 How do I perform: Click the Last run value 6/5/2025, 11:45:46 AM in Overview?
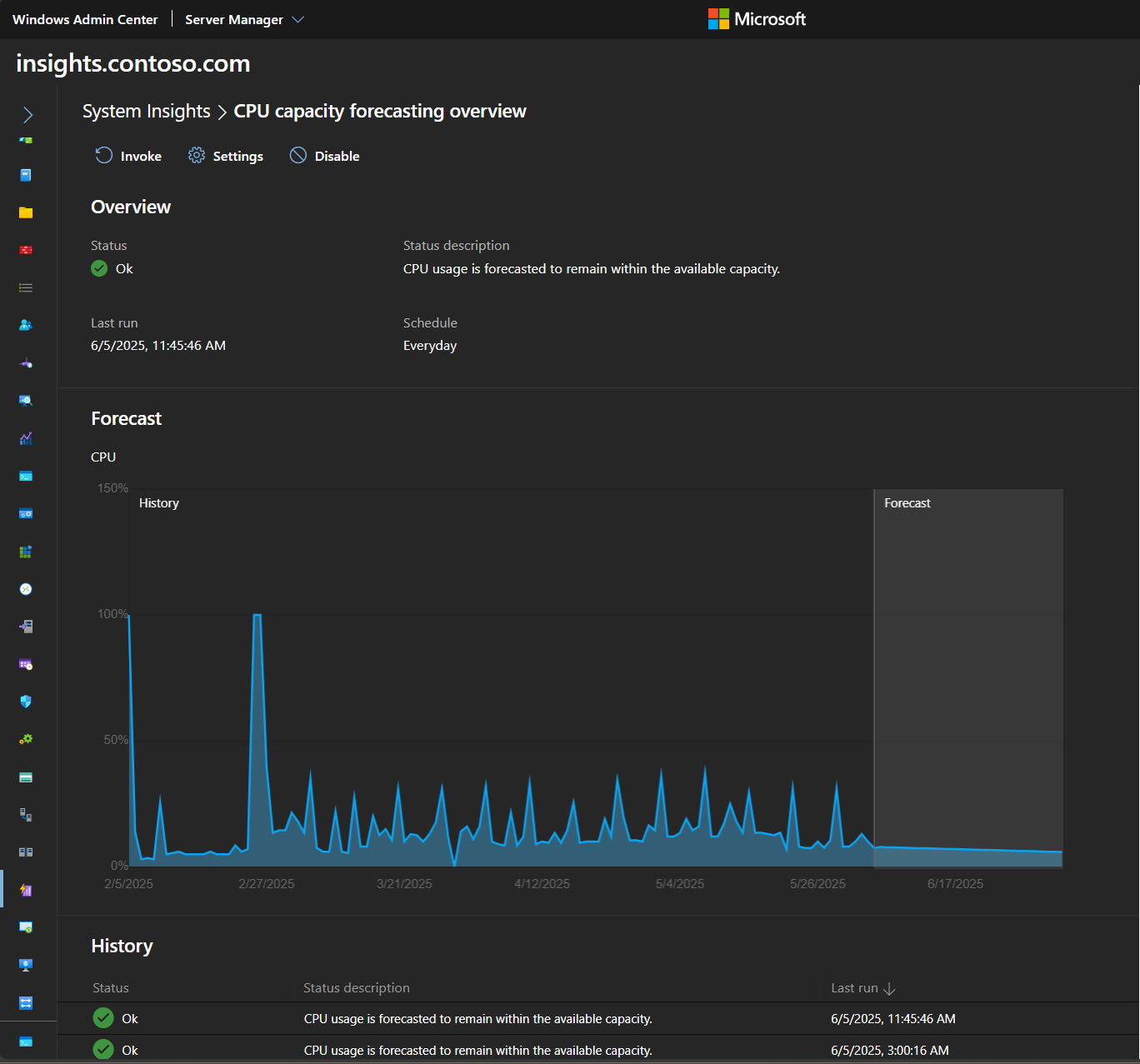tap(158, 345)
